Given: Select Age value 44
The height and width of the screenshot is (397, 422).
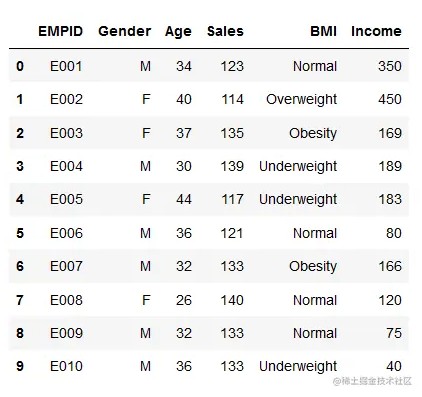Looking at the screenshot, I should coord(184,199).
